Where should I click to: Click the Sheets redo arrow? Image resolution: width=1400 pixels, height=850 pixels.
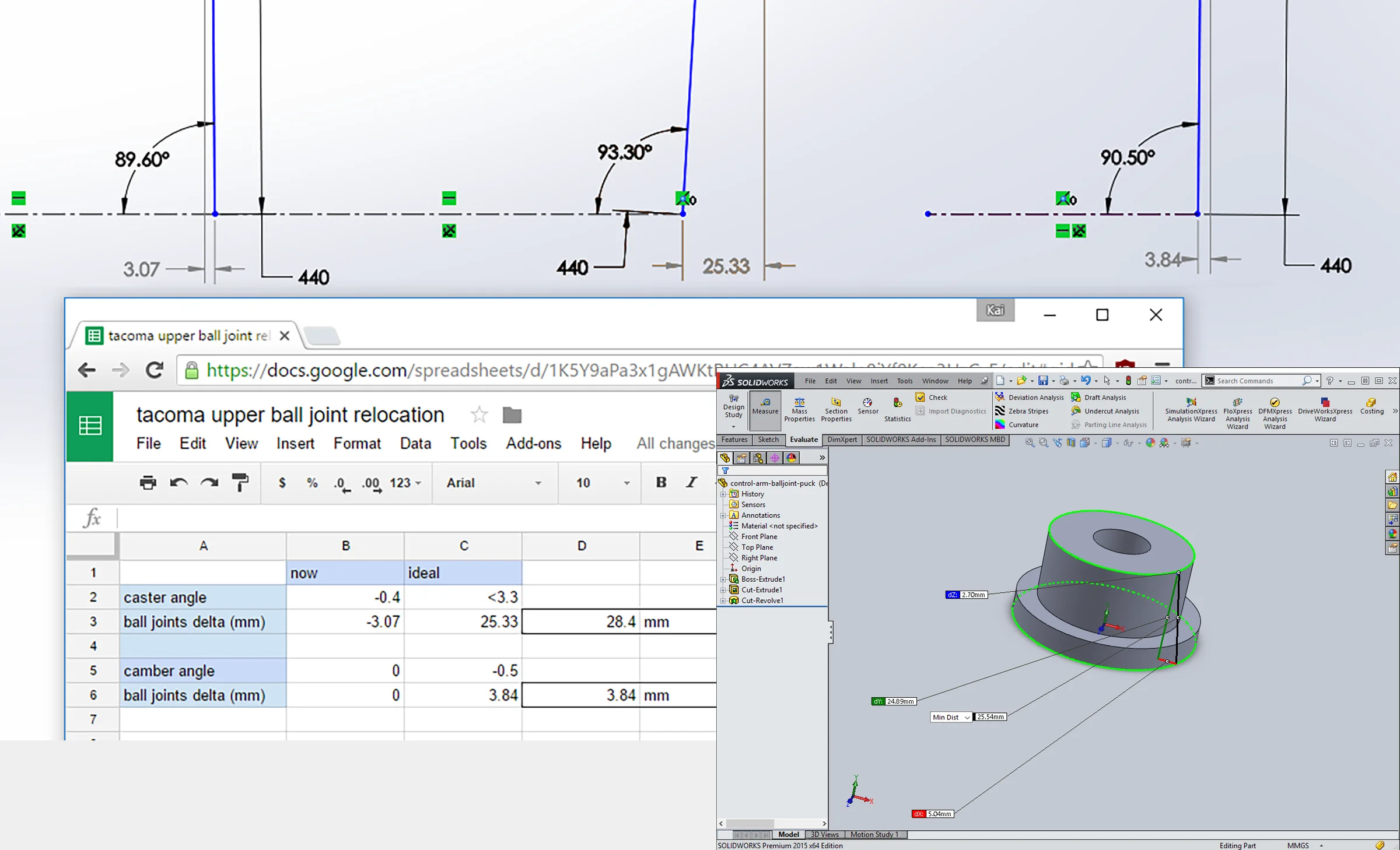pos(209,483)
